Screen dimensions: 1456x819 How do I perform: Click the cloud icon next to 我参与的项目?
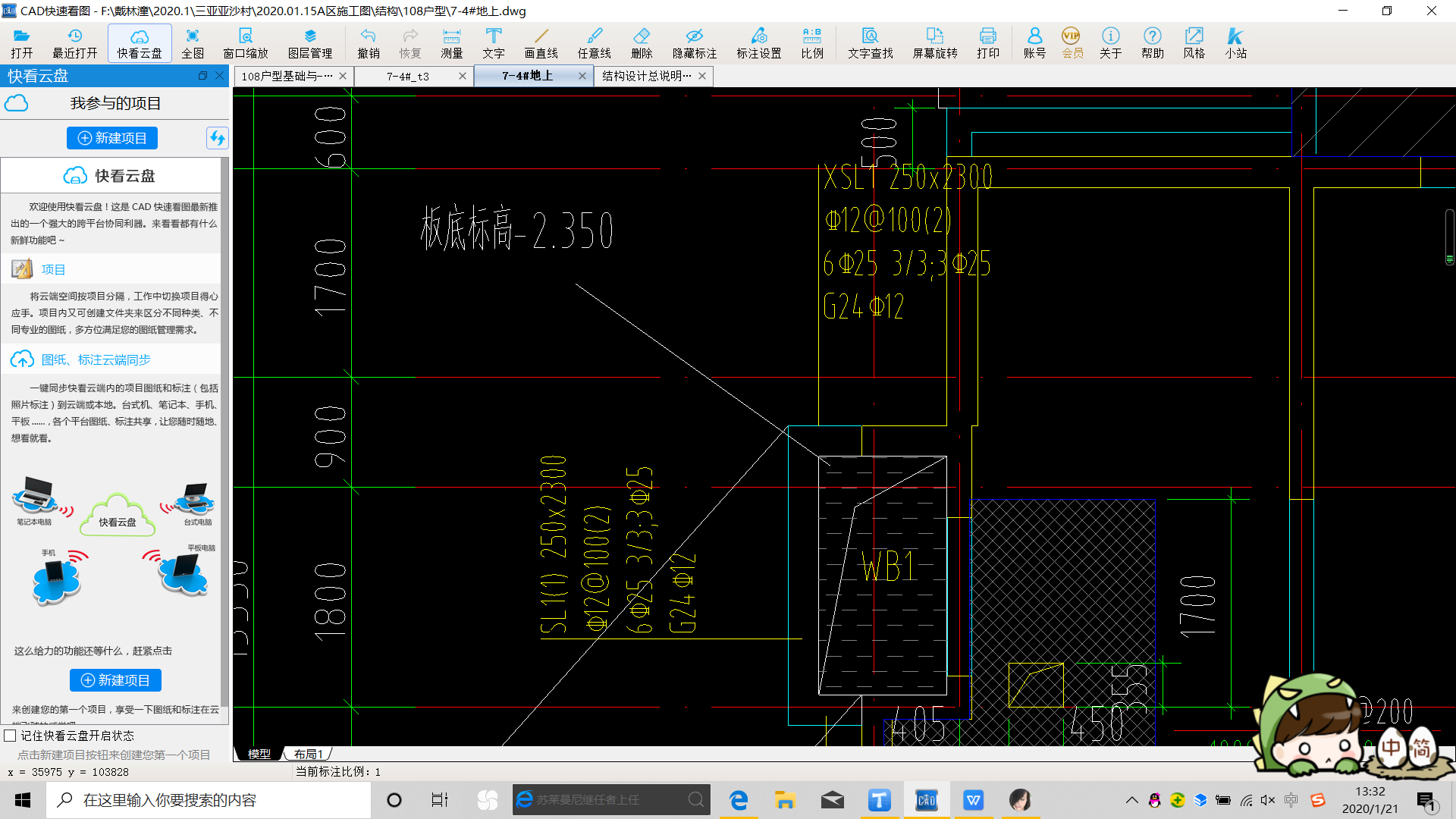point(17,103)
